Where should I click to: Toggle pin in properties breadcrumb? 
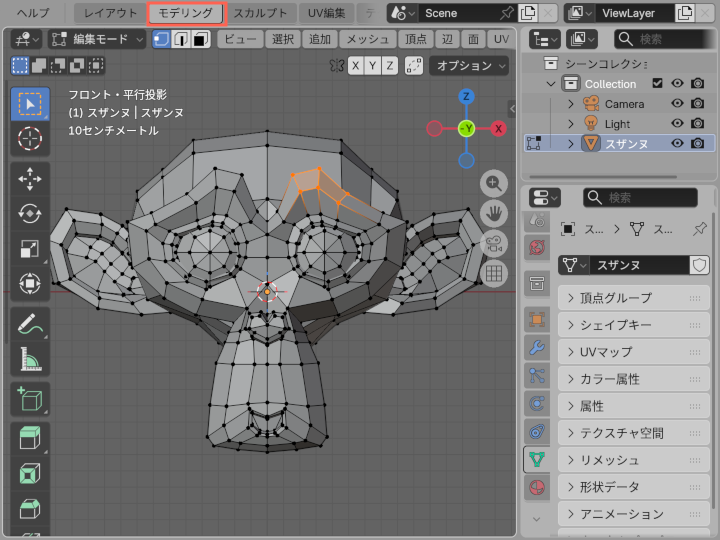click(700, 228)
